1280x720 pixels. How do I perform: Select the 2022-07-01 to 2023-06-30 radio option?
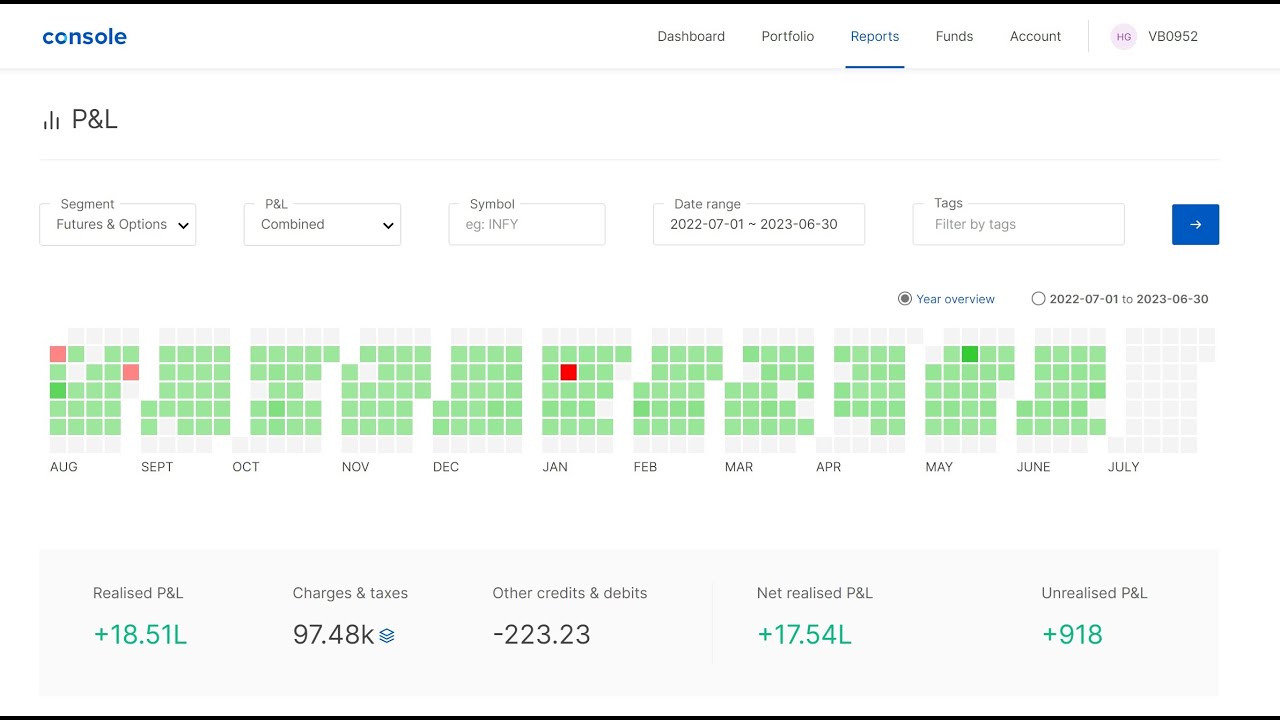point(1038,299)
